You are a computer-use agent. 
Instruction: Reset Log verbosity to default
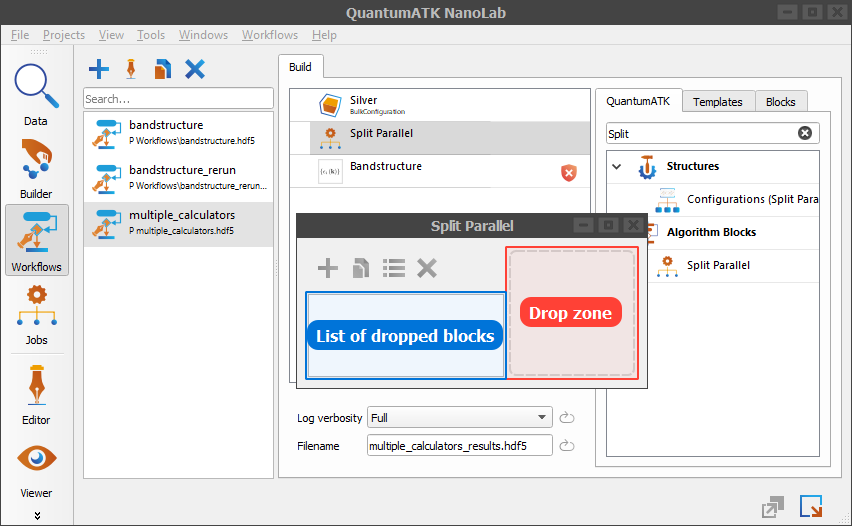(x=567, y=417)
